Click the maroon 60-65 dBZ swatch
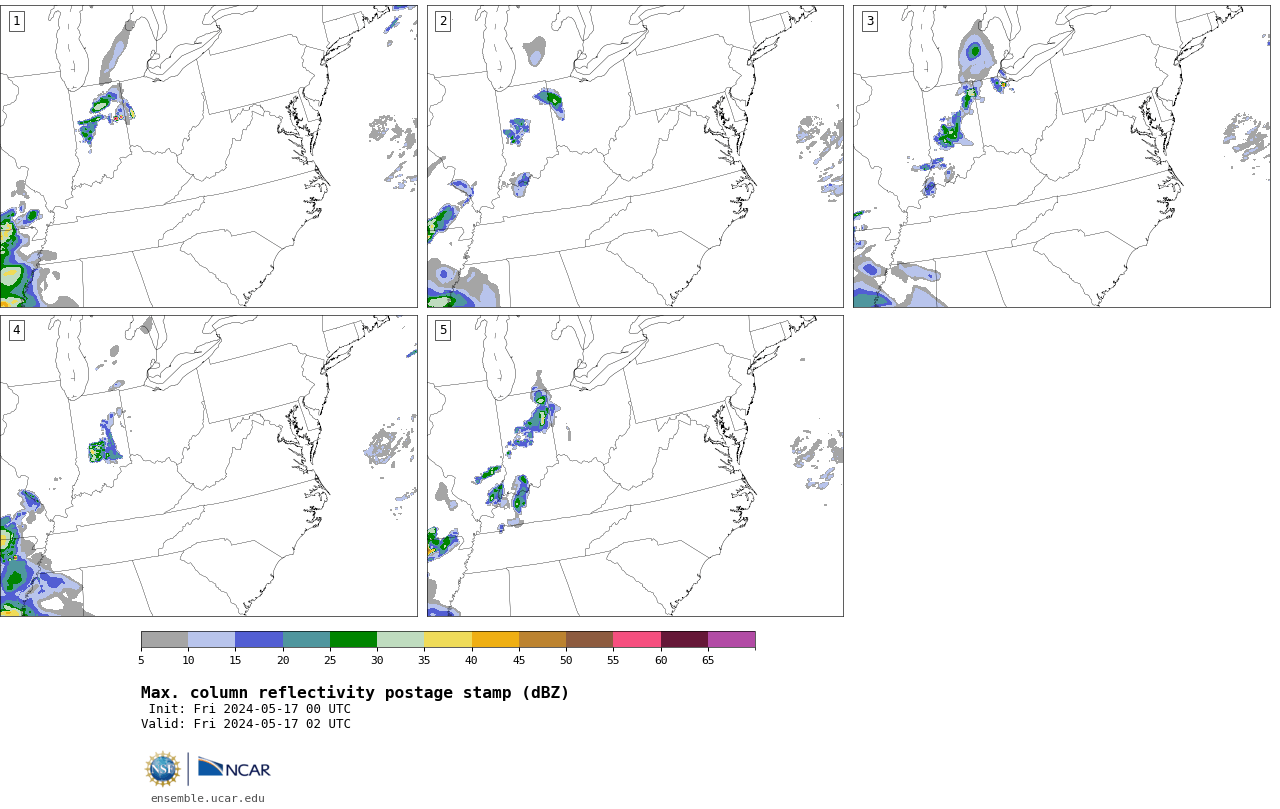 click(x=684, y=640)
